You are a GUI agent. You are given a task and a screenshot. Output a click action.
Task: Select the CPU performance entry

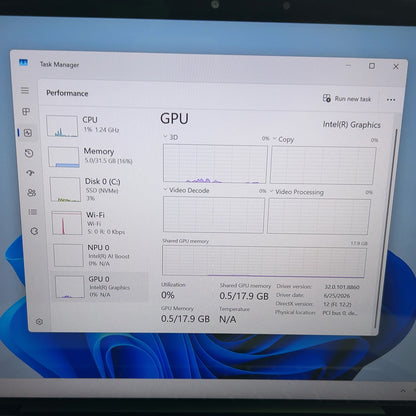coord(96,126)
